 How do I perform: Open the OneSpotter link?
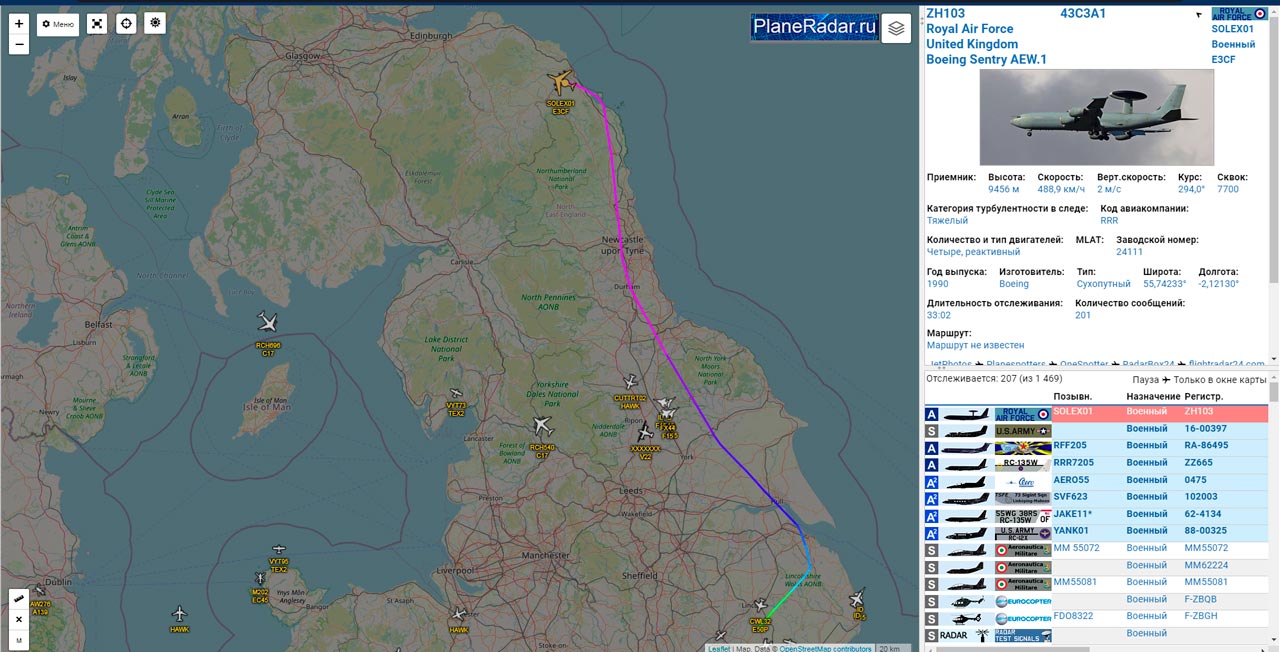tap(1084, 365)
